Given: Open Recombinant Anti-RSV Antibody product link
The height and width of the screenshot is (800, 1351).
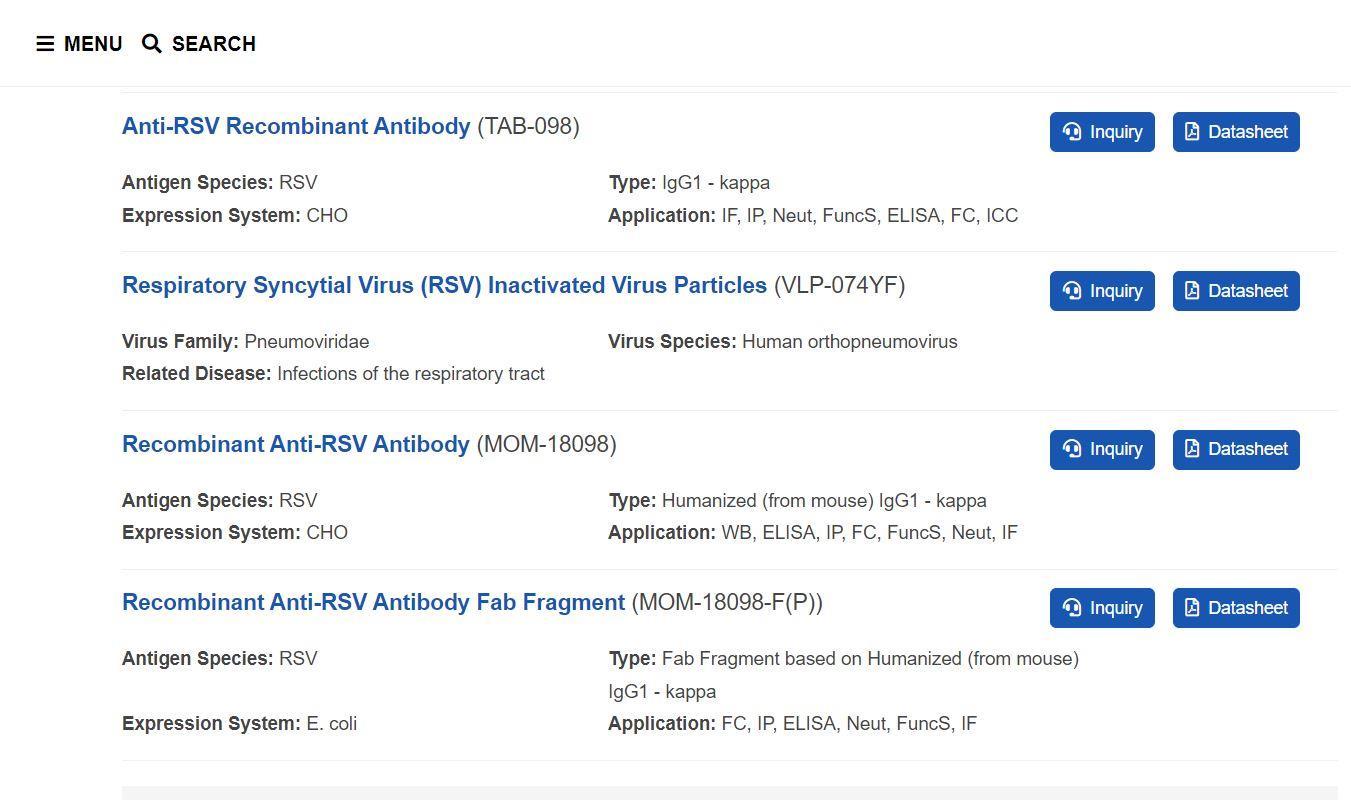Looking at the screenshot, I should [x=296, y=445].
